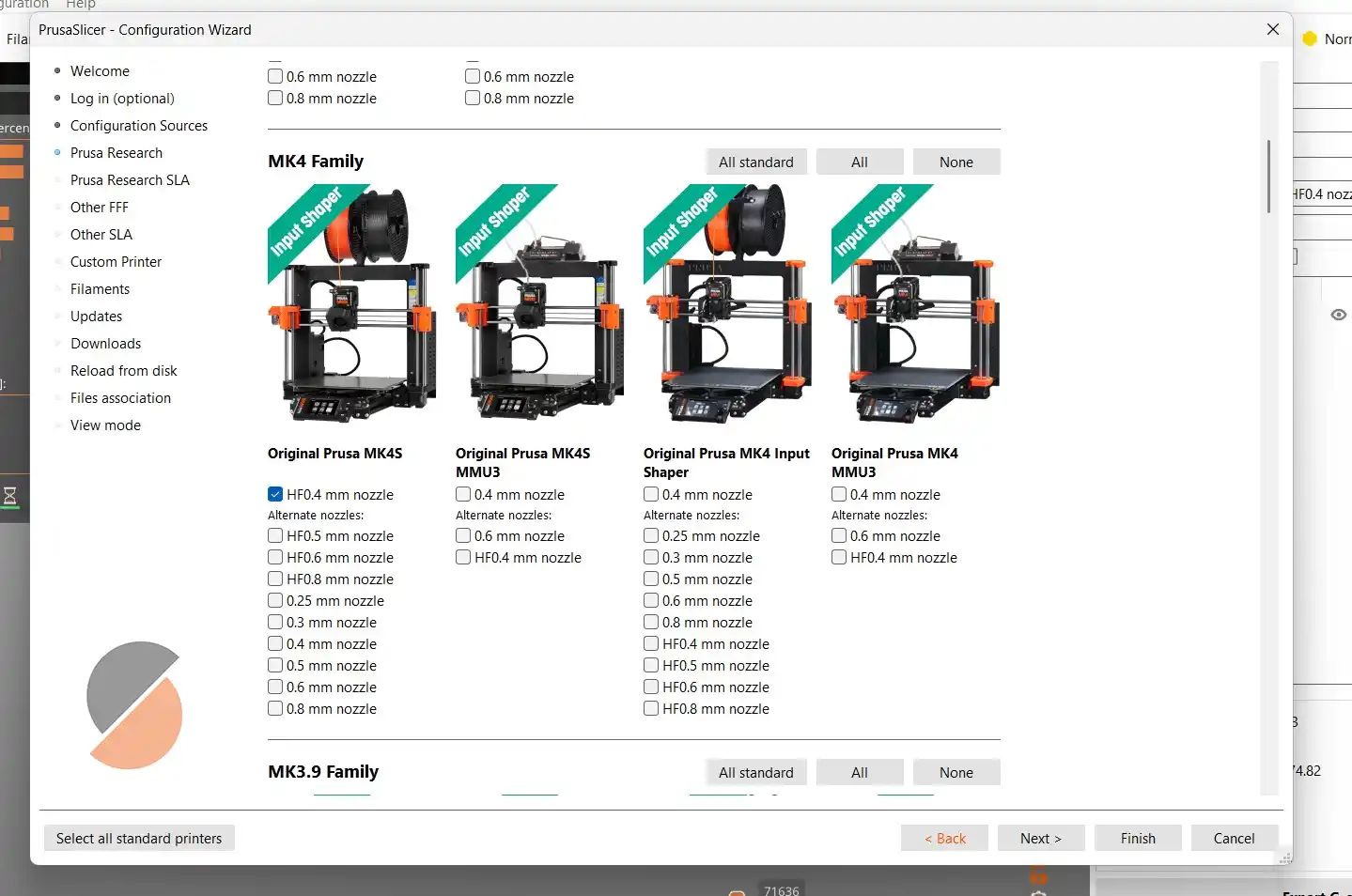Select 0.4 mm nozzle for Original Prusa MK4 MMU3
This screenshot has width=1352, height=896.
[839, 494]
